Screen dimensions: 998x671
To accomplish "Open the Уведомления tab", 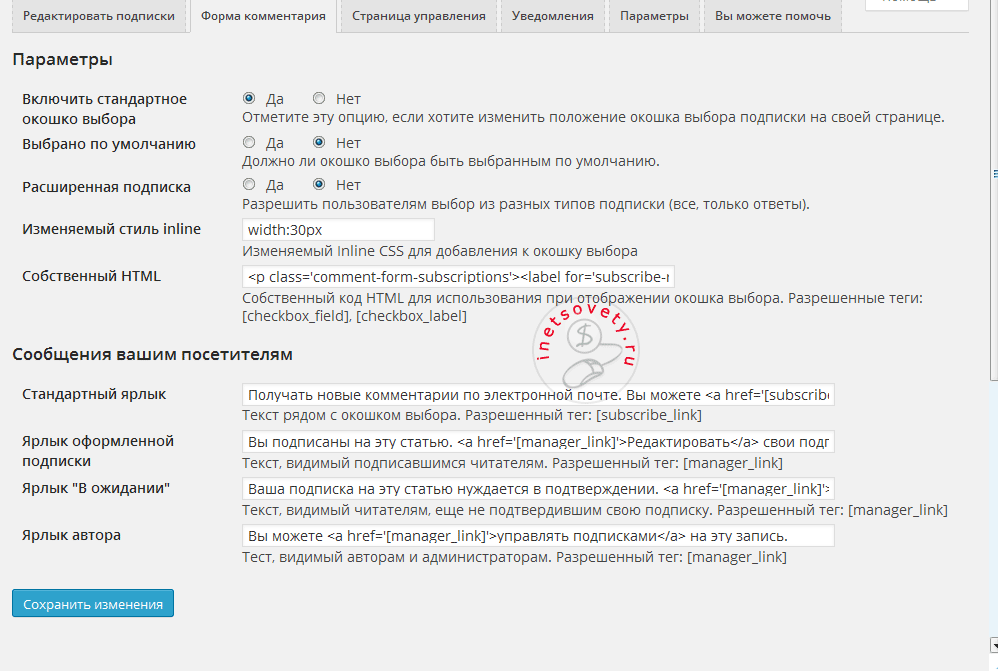I will [551, 16].
